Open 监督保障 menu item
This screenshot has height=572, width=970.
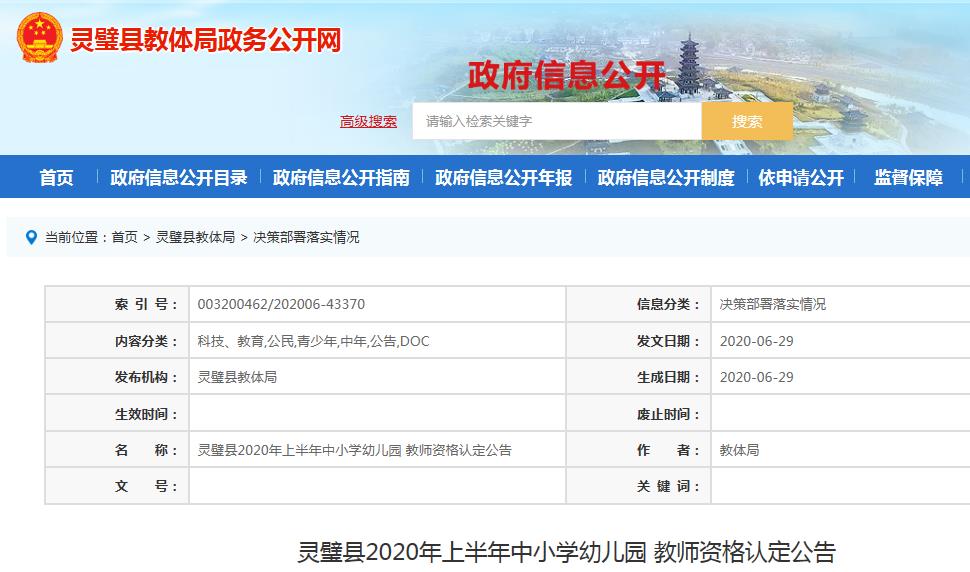[908, 177]
